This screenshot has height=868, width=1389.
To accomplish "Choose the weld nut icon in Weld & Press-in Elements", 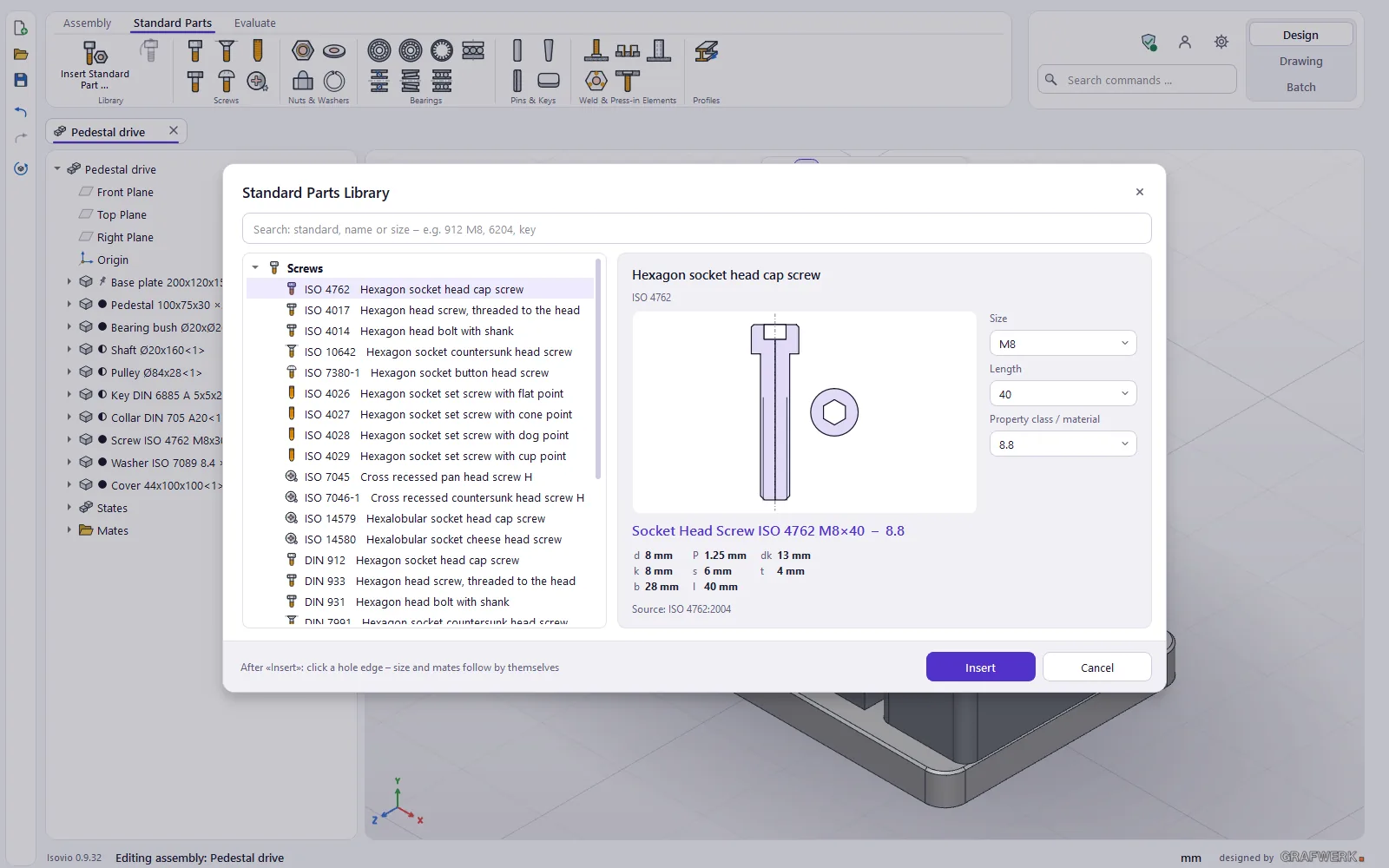I will [596, 81].
